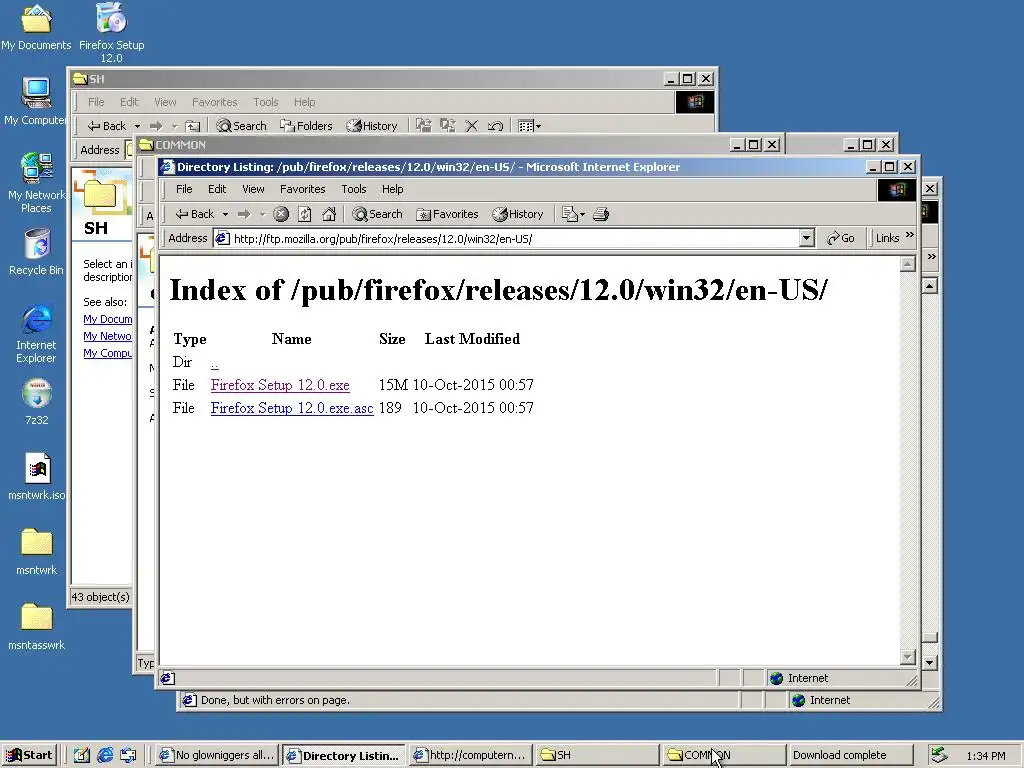The height and width of the screenshot is (768, 1024).
Task: Click the Back button in Internet Explorer
Action: [x=195, y=214]
